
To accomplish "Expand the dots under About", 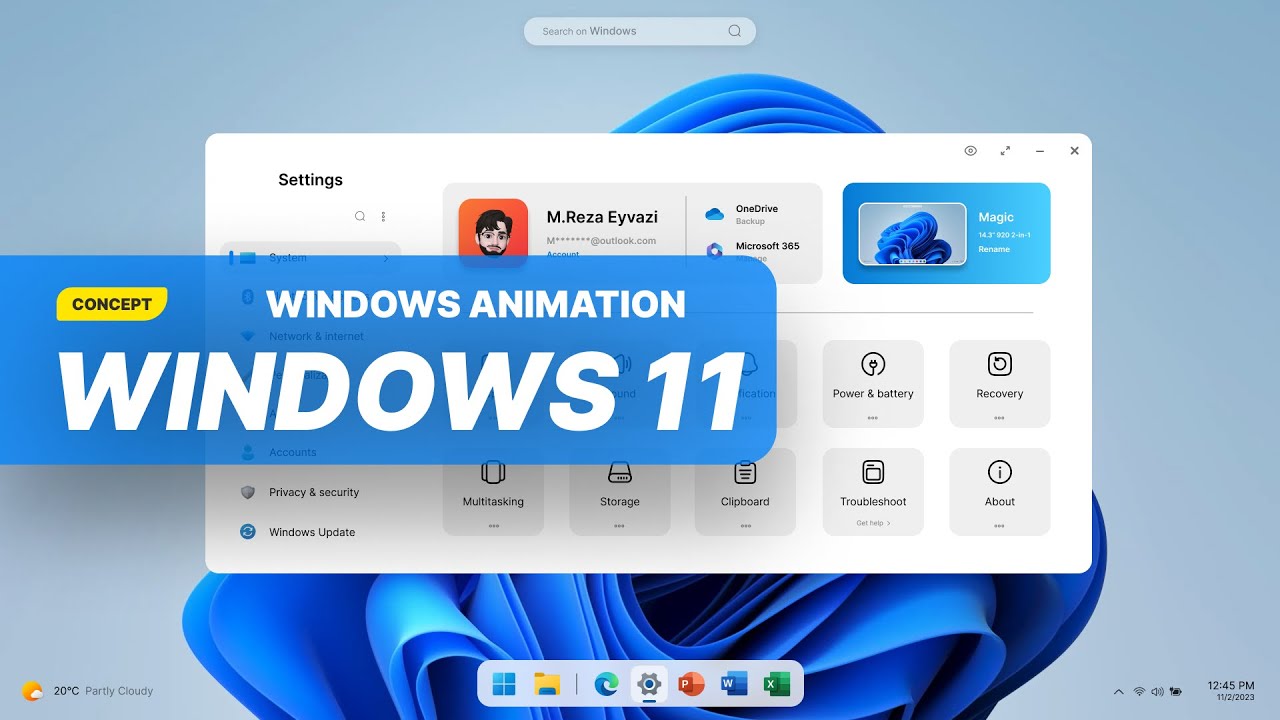I will 999,526.
